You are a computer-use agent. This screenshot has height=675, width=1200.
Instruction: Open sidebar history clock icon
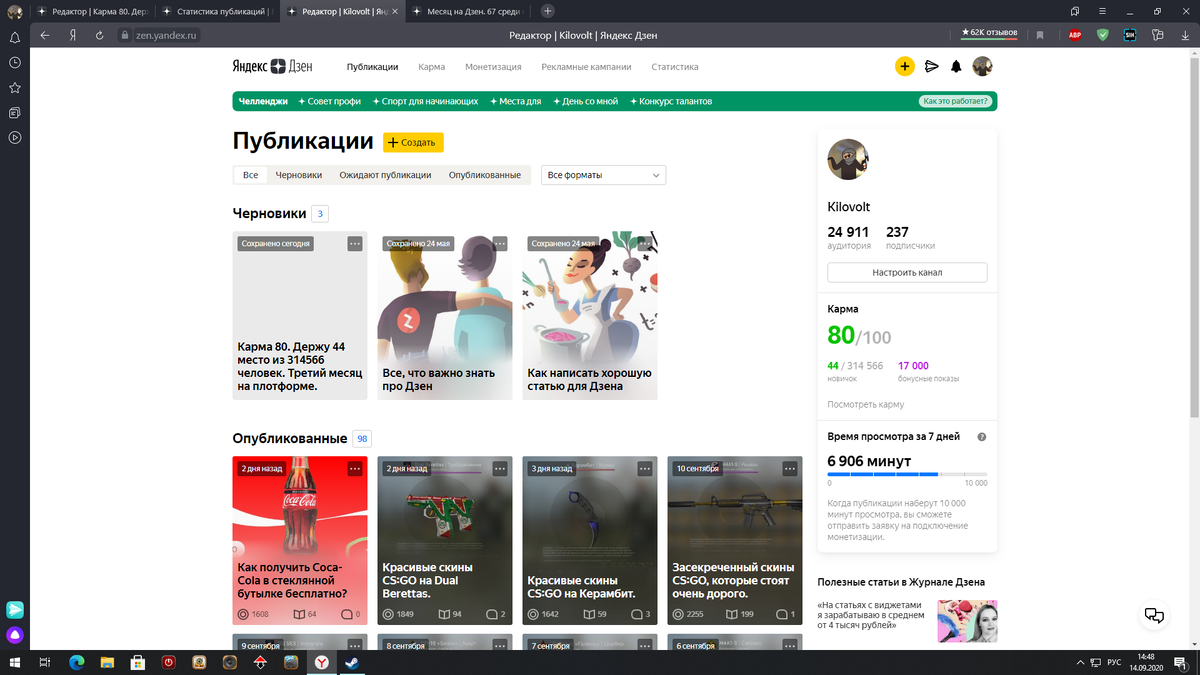click(x=15, y=62)
